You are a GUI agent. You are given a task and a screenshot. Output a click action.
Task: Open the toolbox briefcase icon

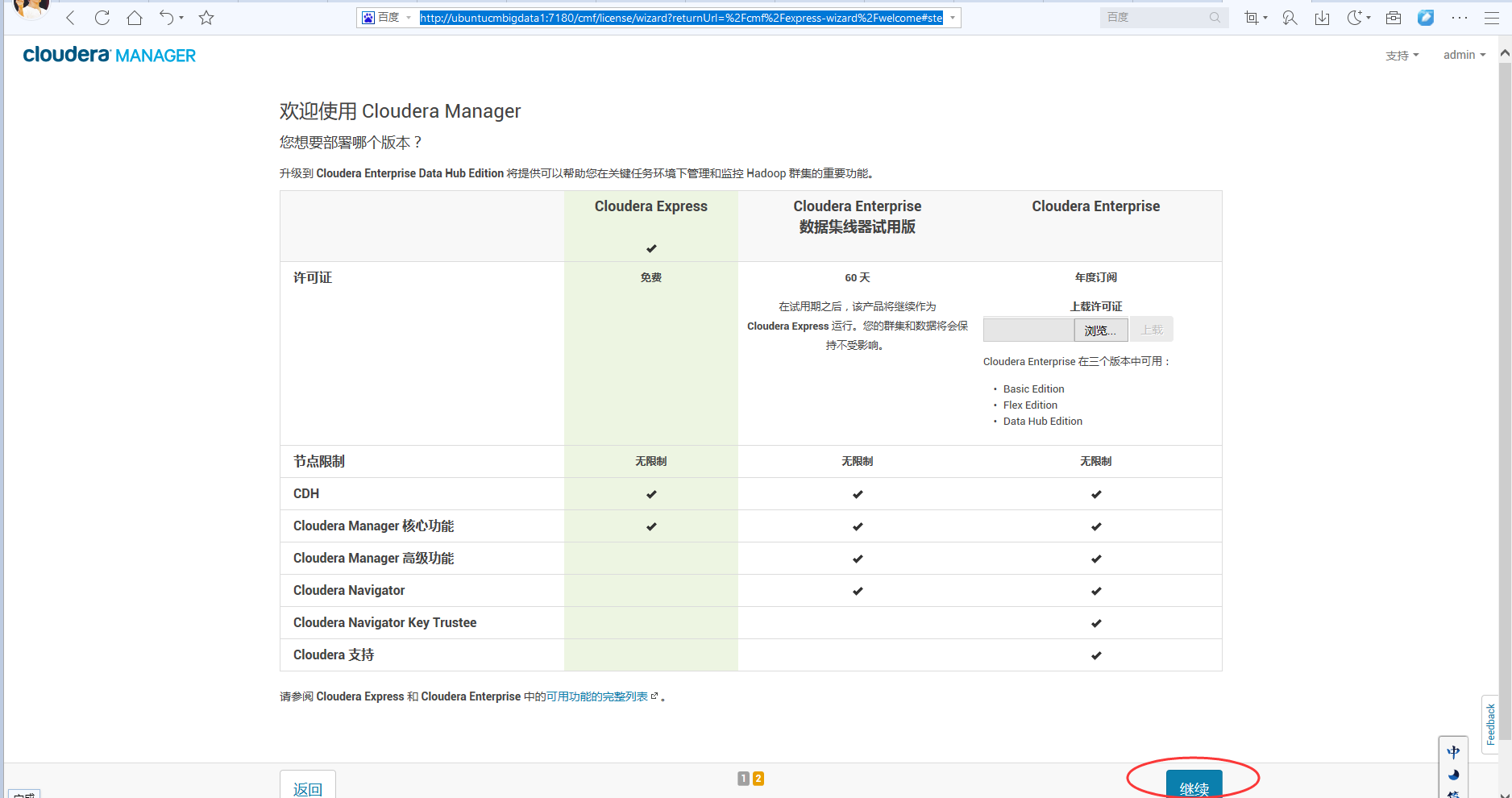(1394, 18)
